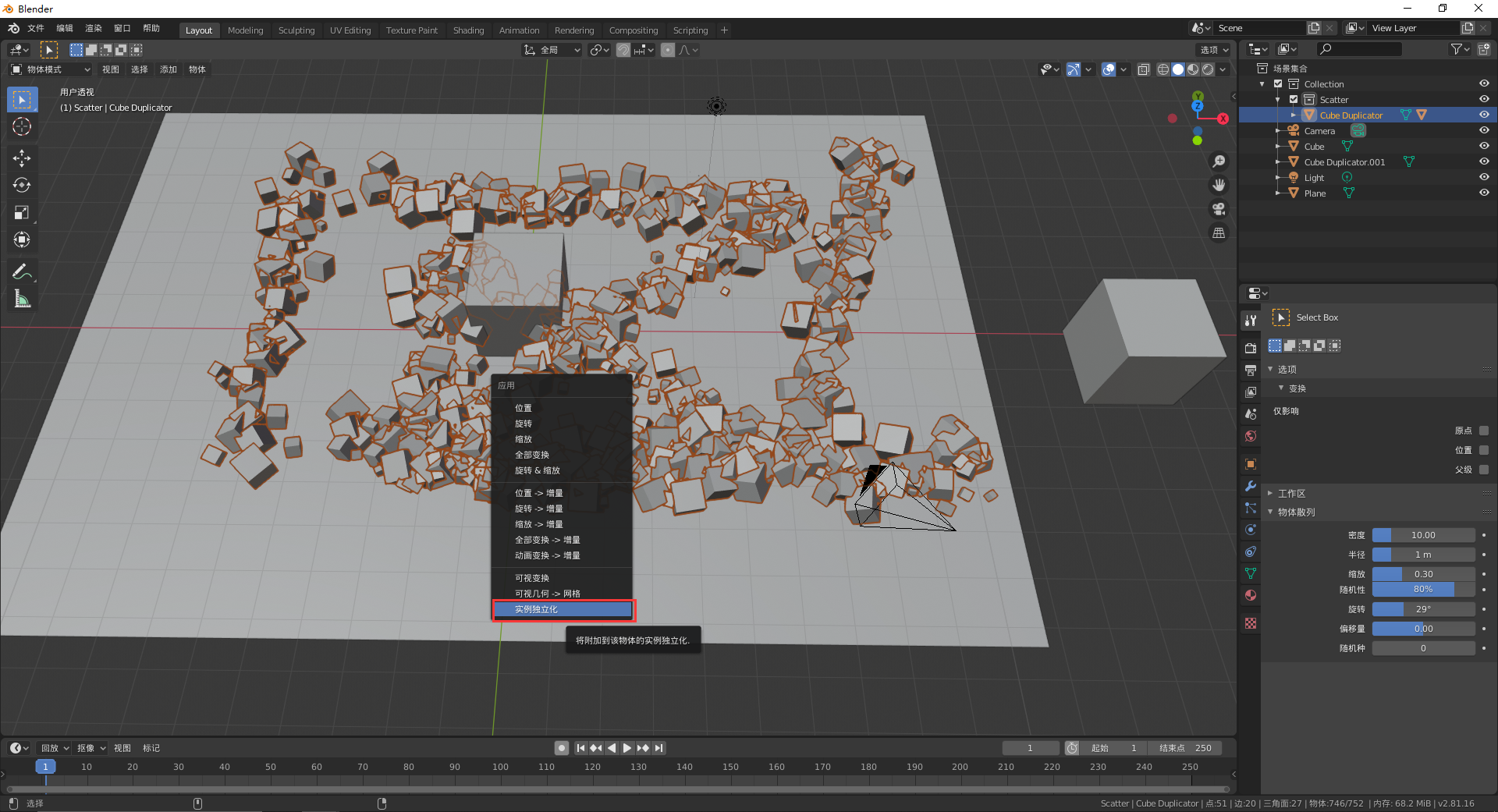Select the 3D Cursor tool
Viewport: 1498px width, 812px height.
(22, 127)
